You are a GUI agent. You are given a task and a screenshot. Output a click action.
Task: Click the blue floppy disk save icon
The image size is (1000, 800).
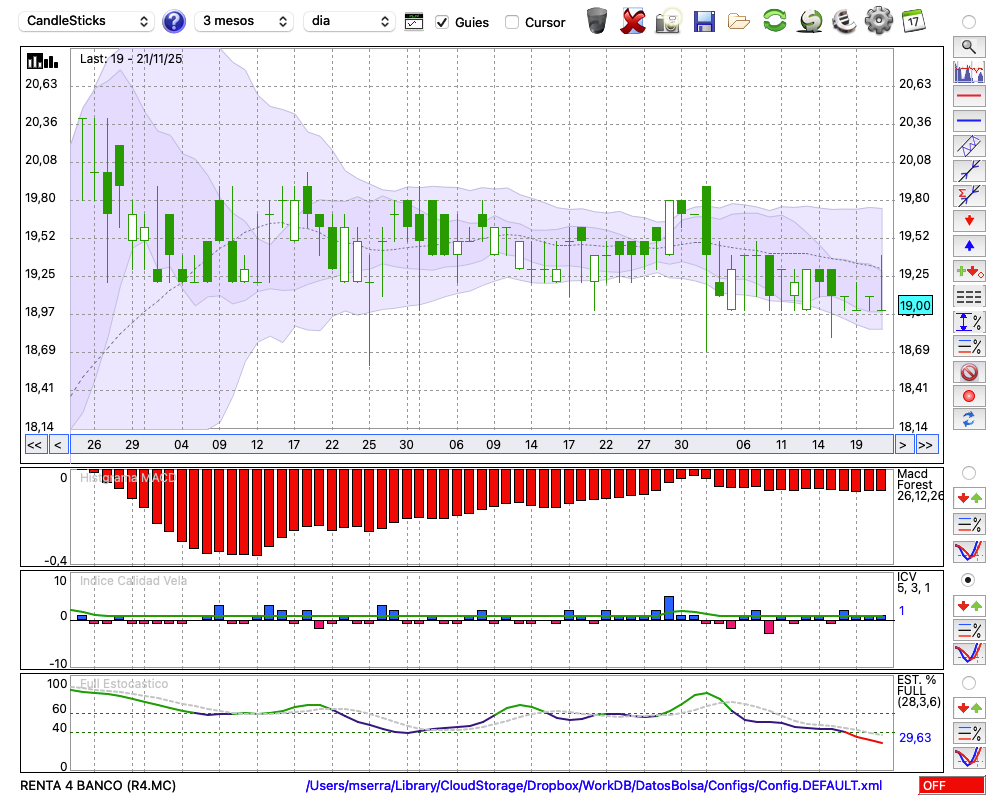[x=704, y=20]
